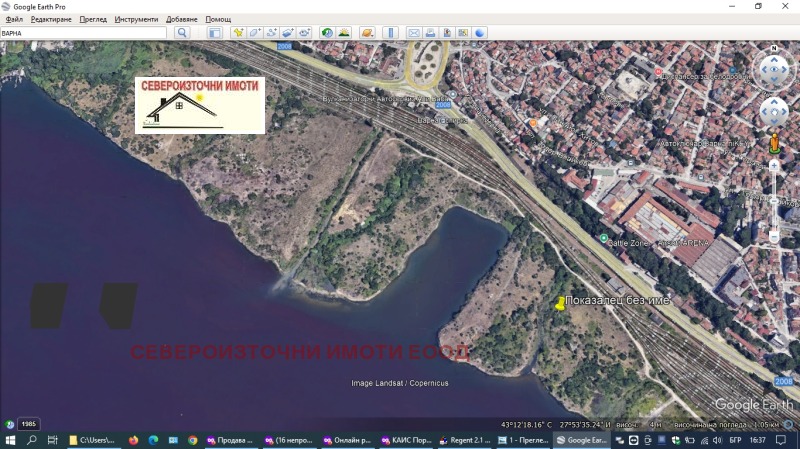Screen dimensions: 800x449
Task: Click move-left arrow on the hand joystick
Action: [x=765, y=112]
